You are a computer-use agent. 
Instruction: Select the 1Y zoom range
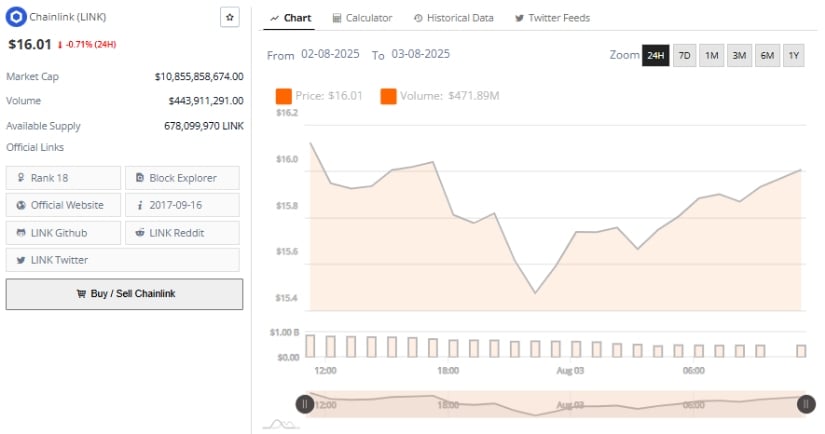(x=793, y=55)
